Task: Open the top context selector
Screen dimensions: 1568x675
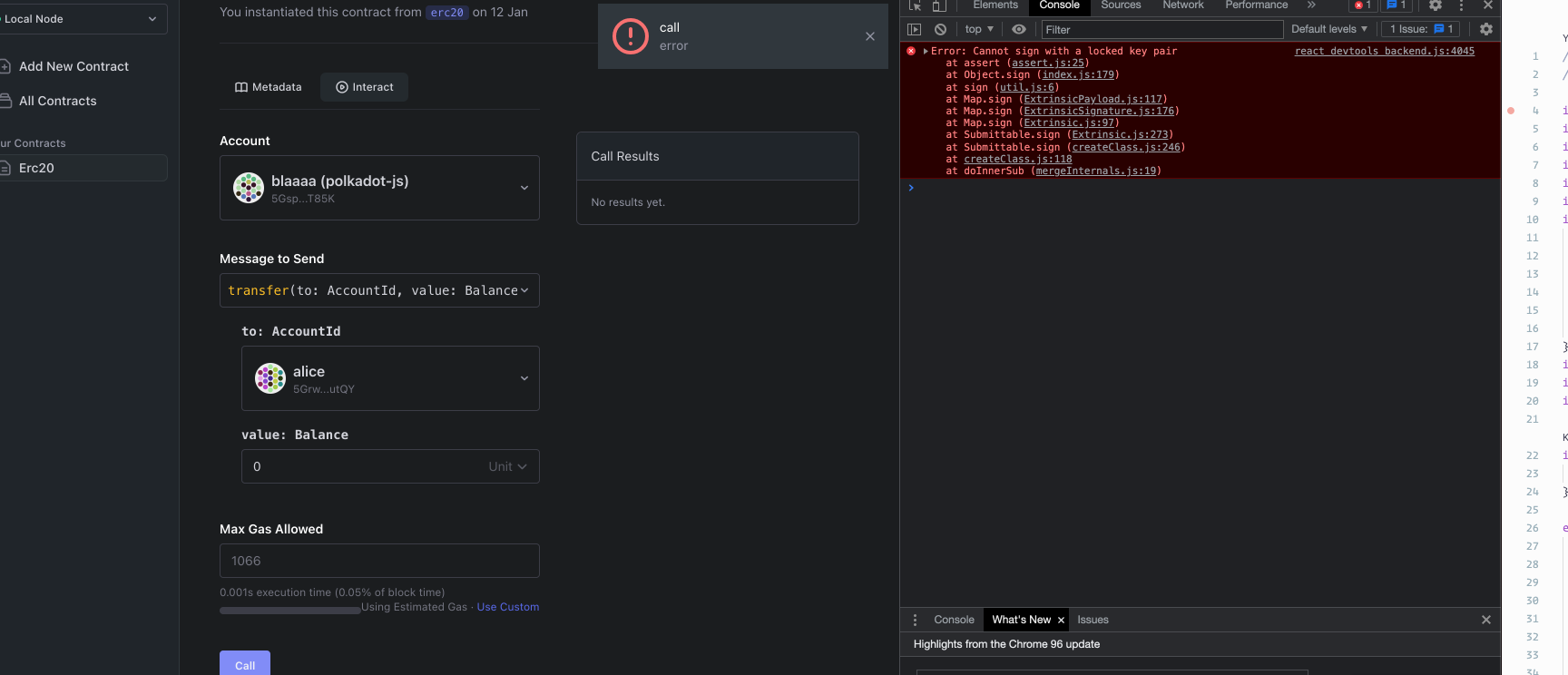Action: click(x=979, y=29)
